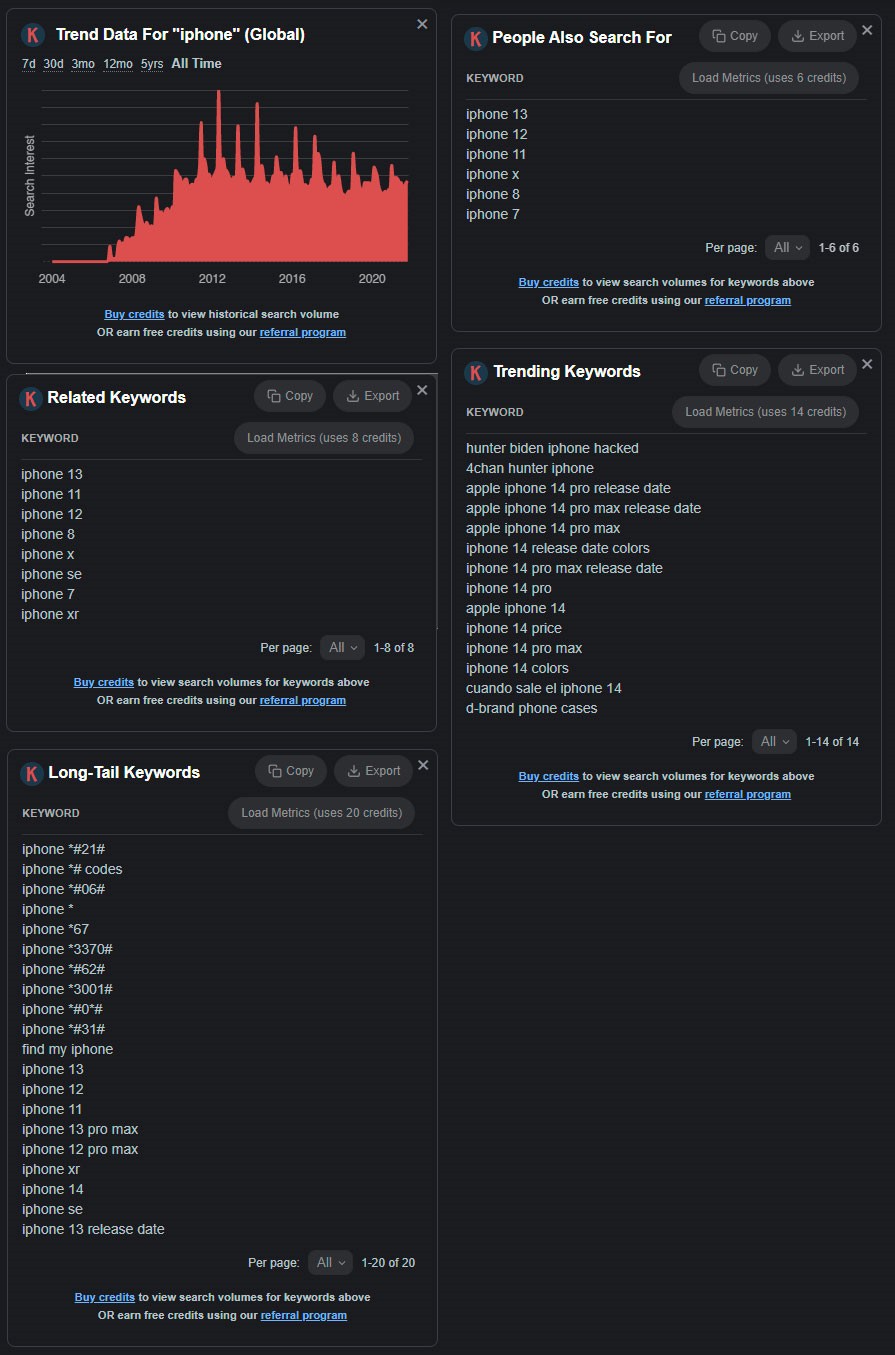Screen dimensions: 895x1355
Task: Open the Per page dropdown in Long-Tail Keywords
Action: (x=330, y=1262)
